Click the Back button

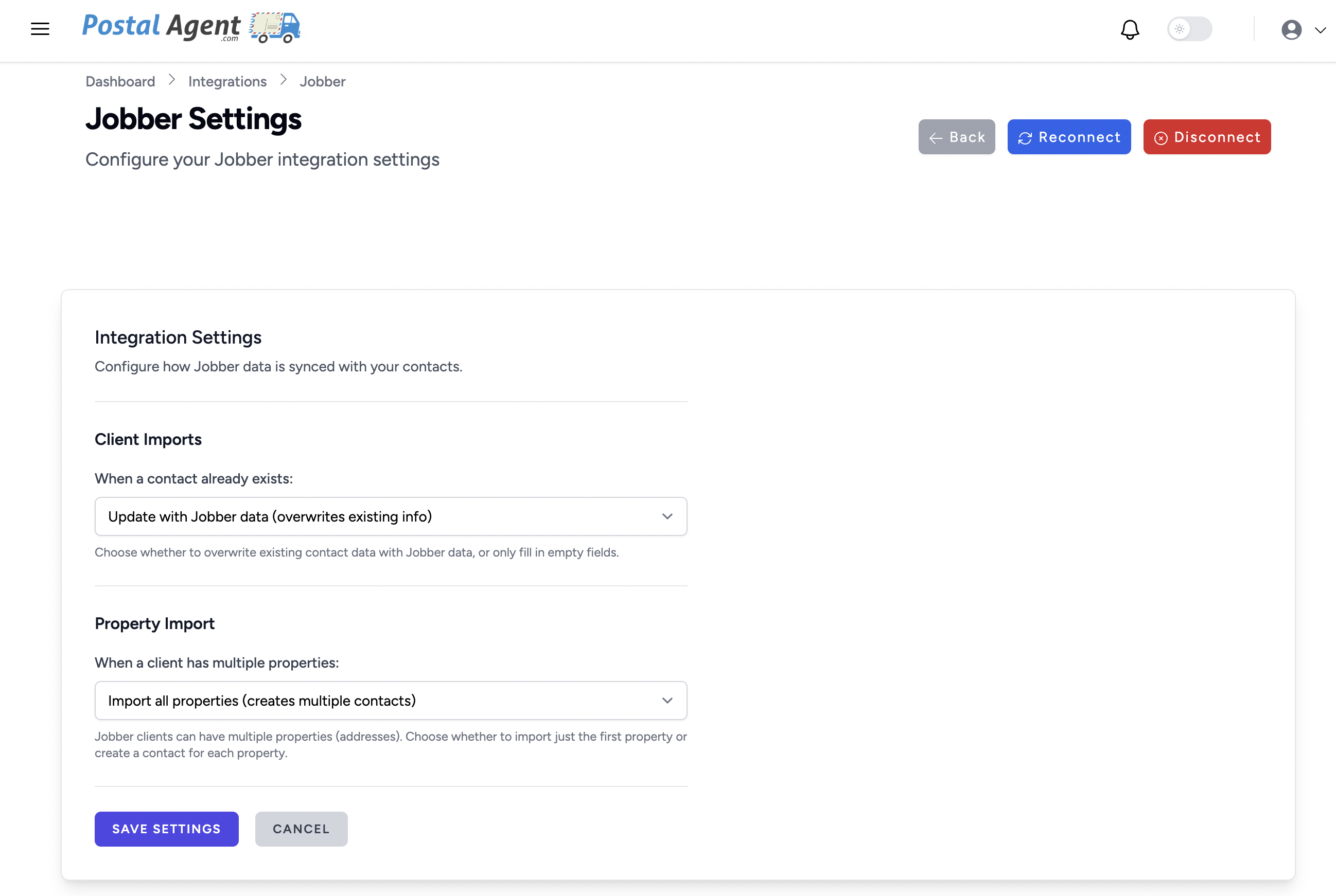956,137
